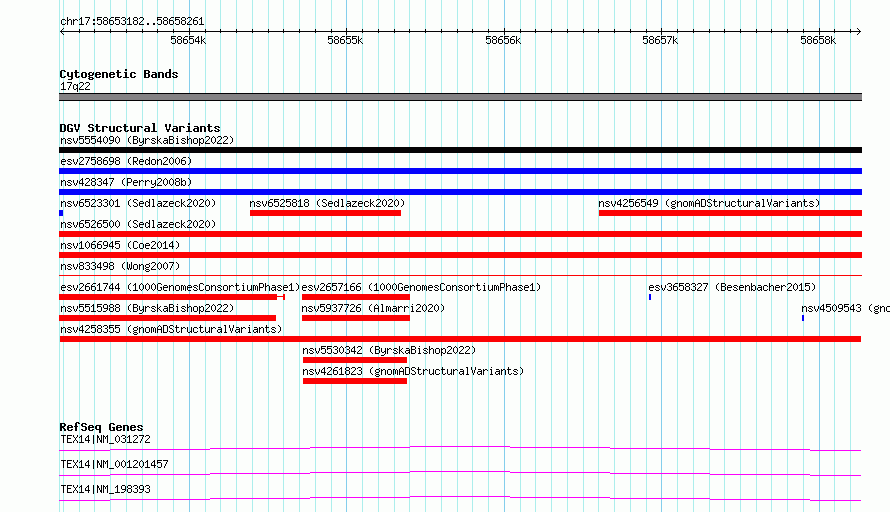Open transcript TEX14|NM_198393 label

point(106,489)
